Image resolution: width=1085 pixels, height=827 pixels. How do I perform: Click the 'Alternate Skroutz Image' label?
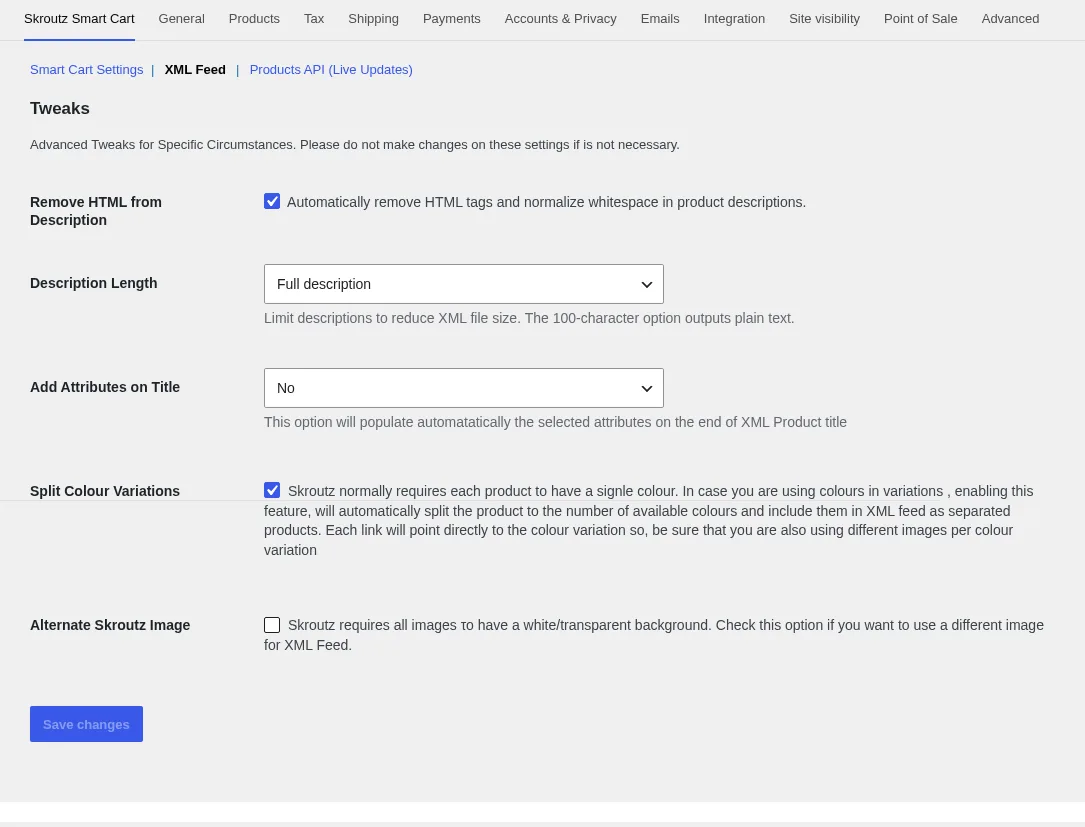click(109, 625)
